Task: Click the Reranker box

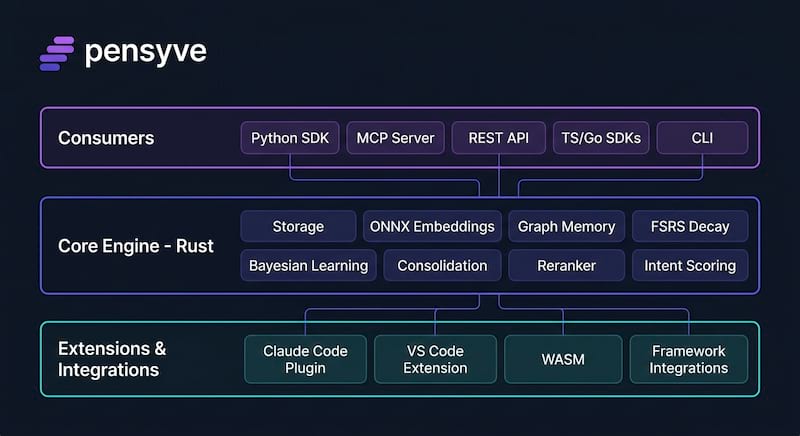Action: (566, 266)
